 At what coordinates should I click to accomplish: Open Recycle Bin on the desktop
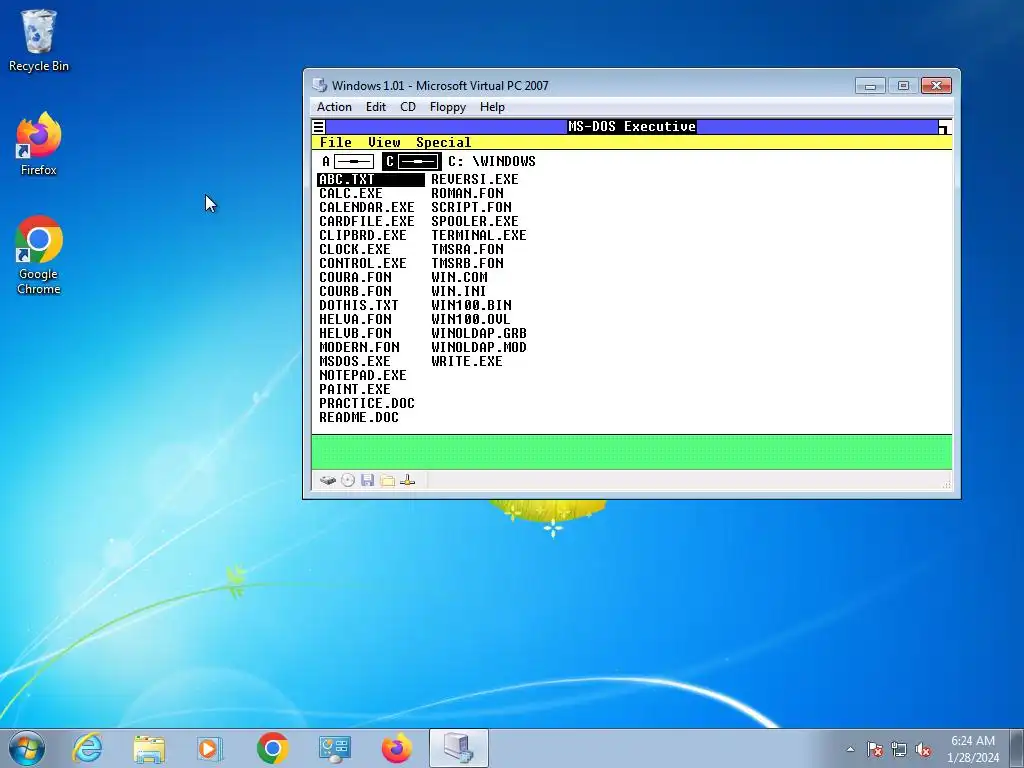coord(38,40)
